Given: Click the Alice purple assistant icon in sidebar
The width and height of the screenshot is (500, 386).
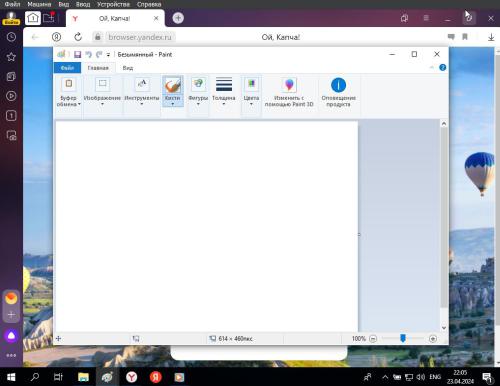Looking at the screenshot, I should pyautogui.click(x=11, y=335).
